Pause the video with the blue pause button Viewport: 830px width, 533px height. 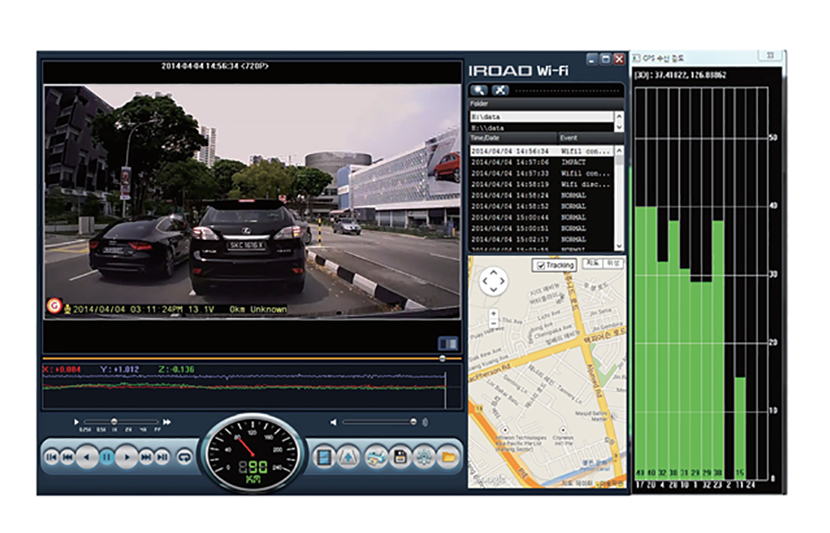coord(106,457)
